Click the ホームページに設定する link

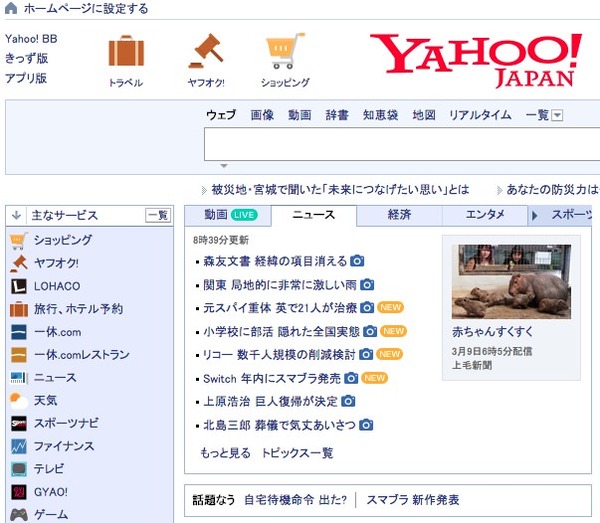(x=86, y=8)
